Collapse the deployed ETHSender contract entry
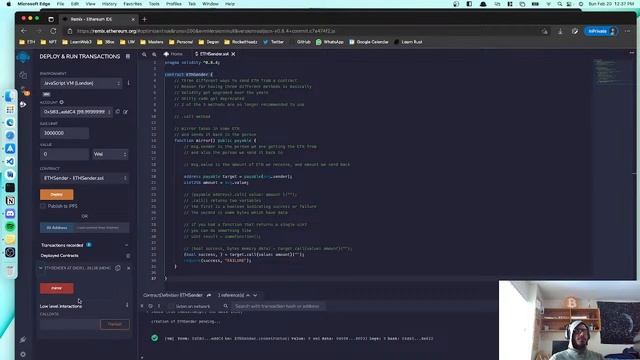Screen dimensions: 640x360 coord(41,268)
